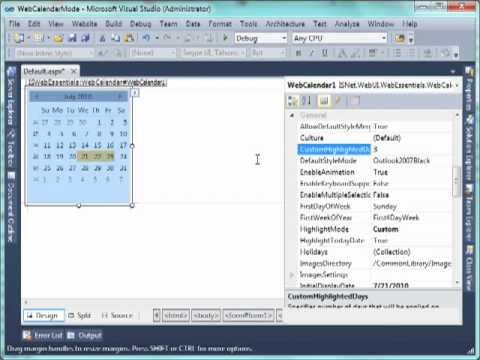Click the Bulleted list icon
480x360 pixels.
pyautogui.click(x=411, y=53)
